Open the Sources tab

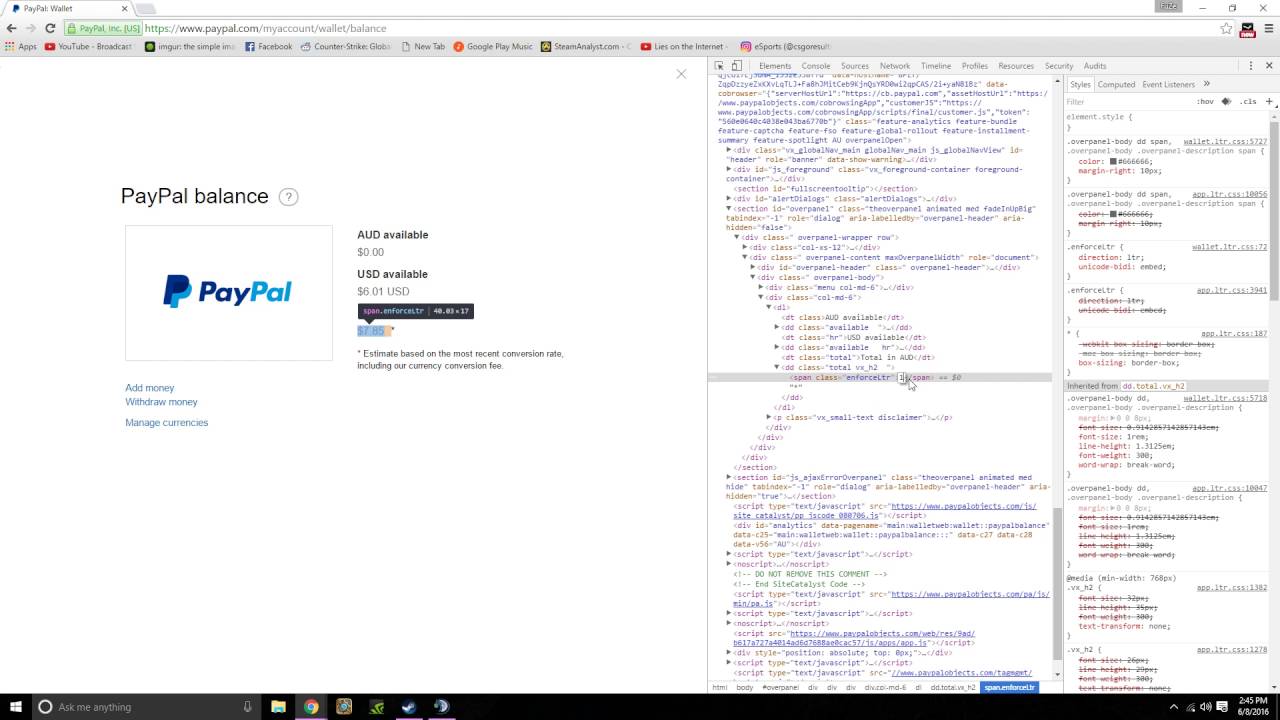855,66
